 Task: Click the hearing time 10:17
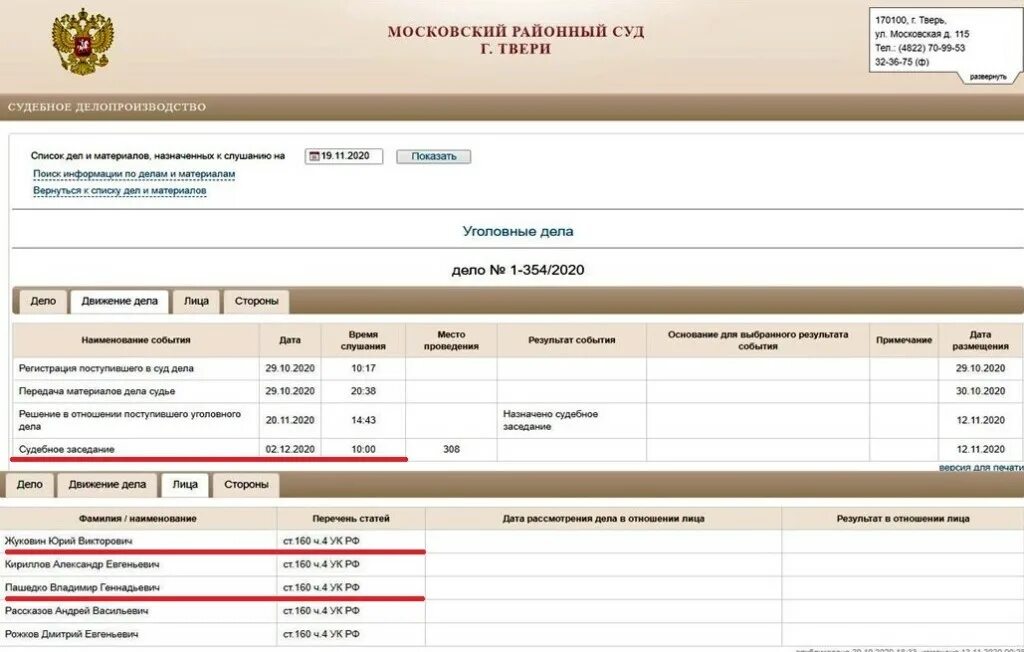[363, 368]
